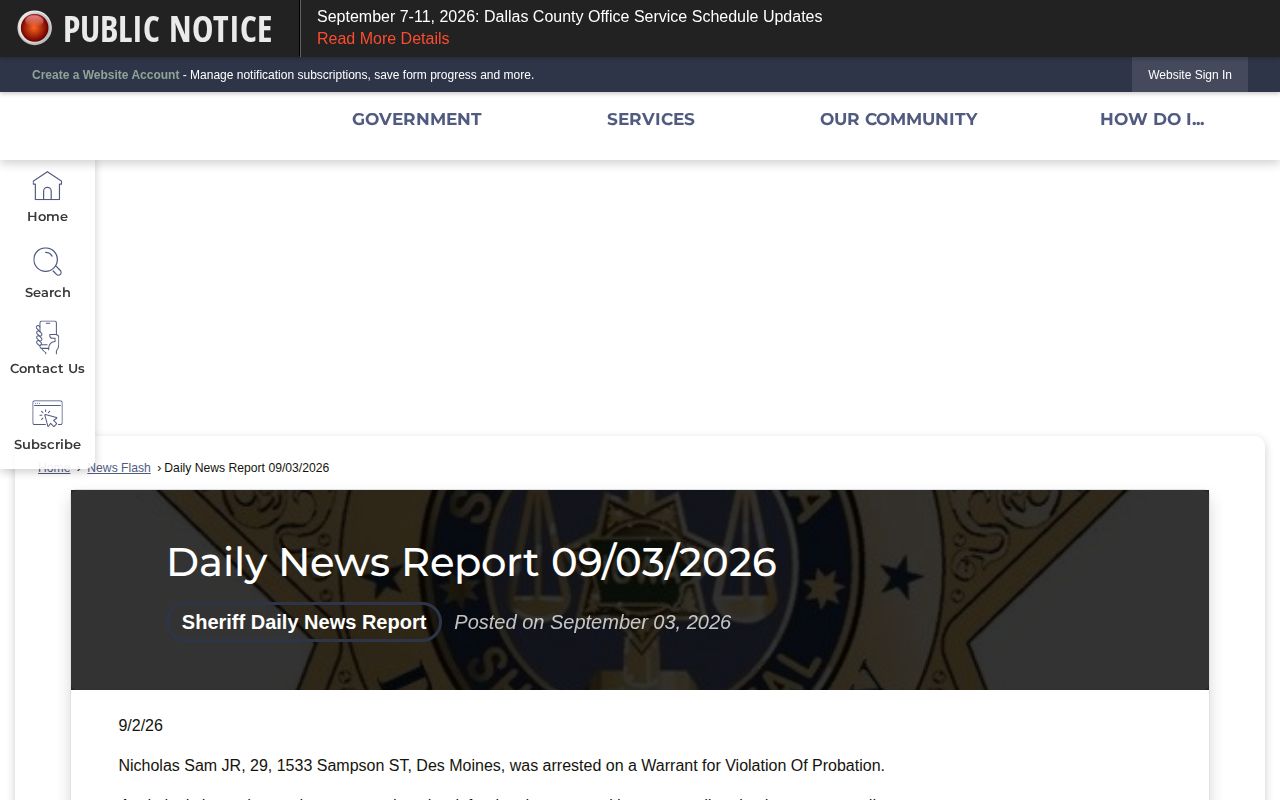Click the Website Sign In button
This screenshot has width=1280, height=800.
[x=1189, y=75]
